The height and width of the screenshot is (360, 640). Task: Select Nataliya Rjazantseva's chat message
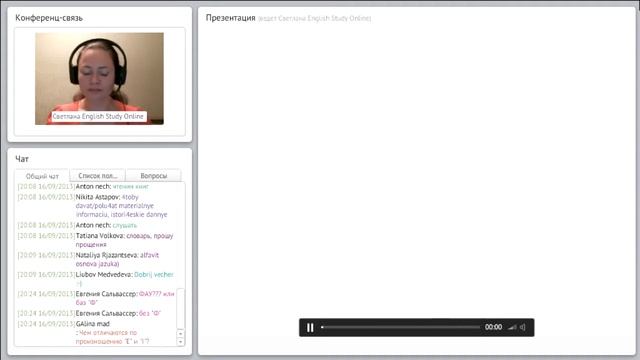[95, 259]
